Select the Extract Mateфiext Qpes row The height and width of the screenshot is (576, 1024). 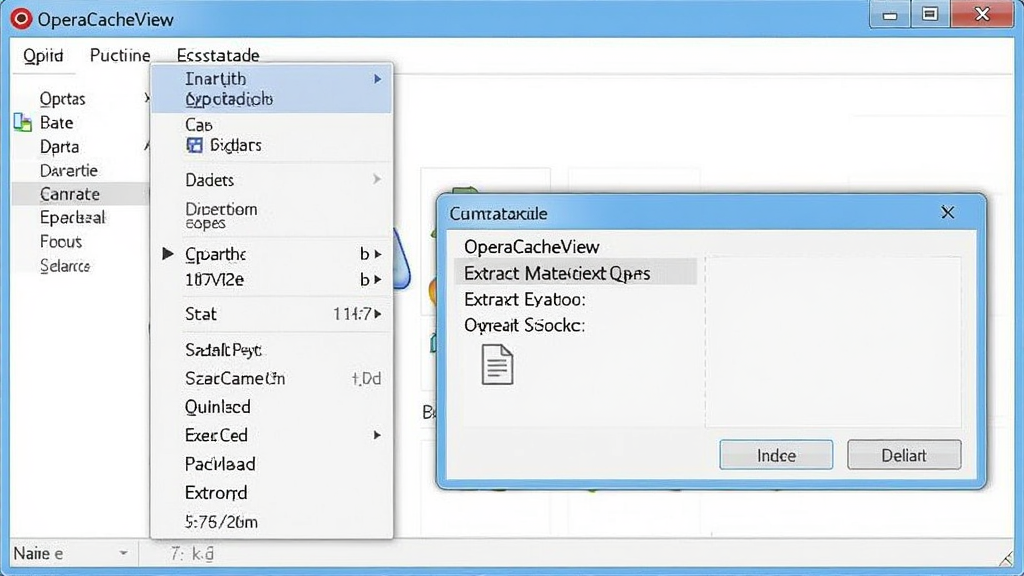[x=575, y=273]
